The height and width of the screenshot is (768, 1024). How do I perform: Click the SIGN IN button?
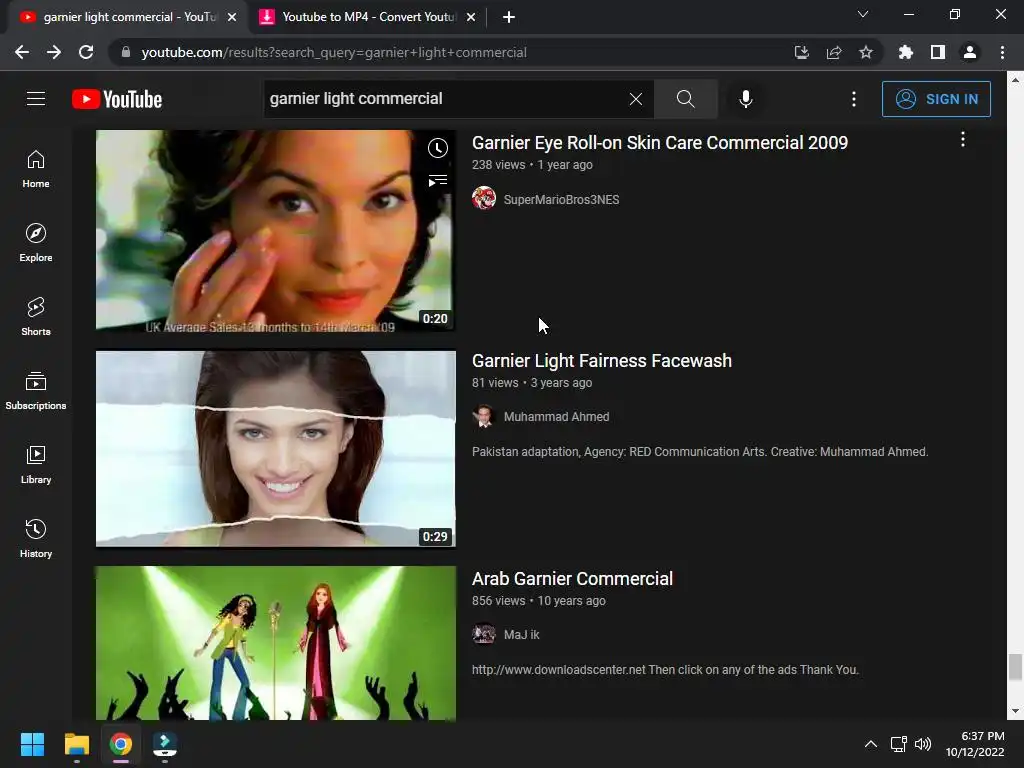(x=936, y=99)
